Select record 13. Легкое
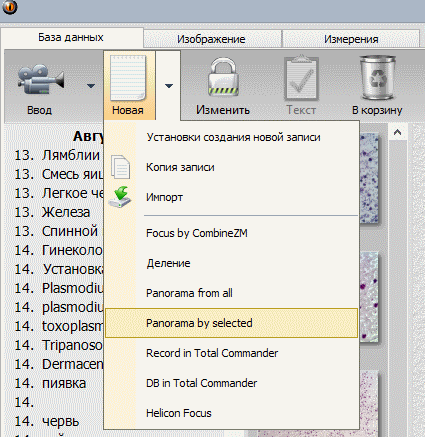The height and width of the screenshot is (437, 425). 59,193
